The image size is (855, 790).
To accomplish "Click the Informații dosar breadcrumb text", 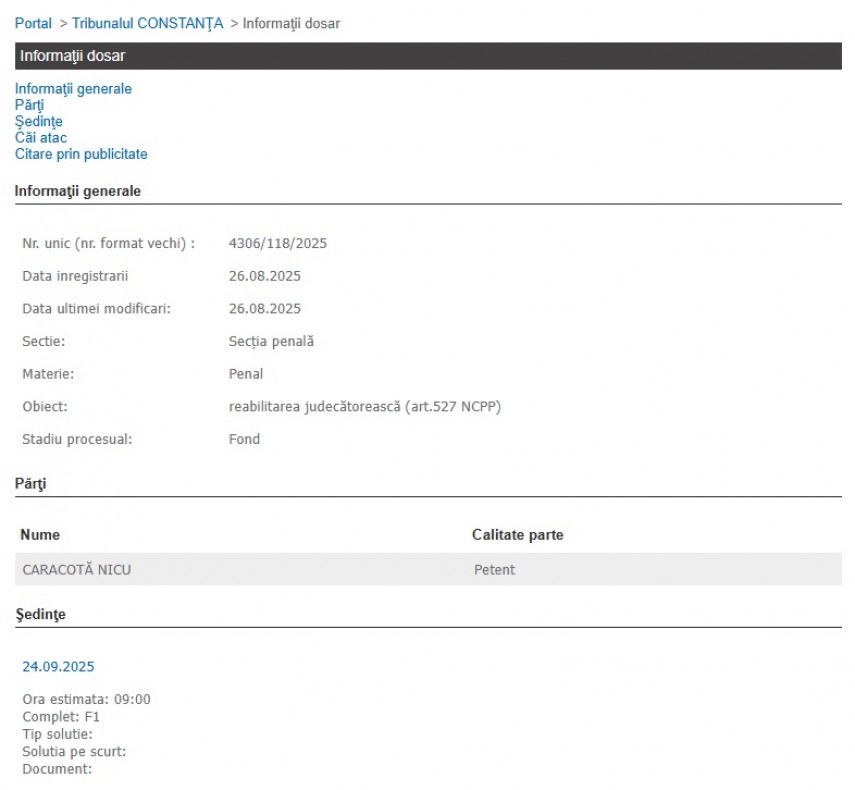I will point(291,23).
